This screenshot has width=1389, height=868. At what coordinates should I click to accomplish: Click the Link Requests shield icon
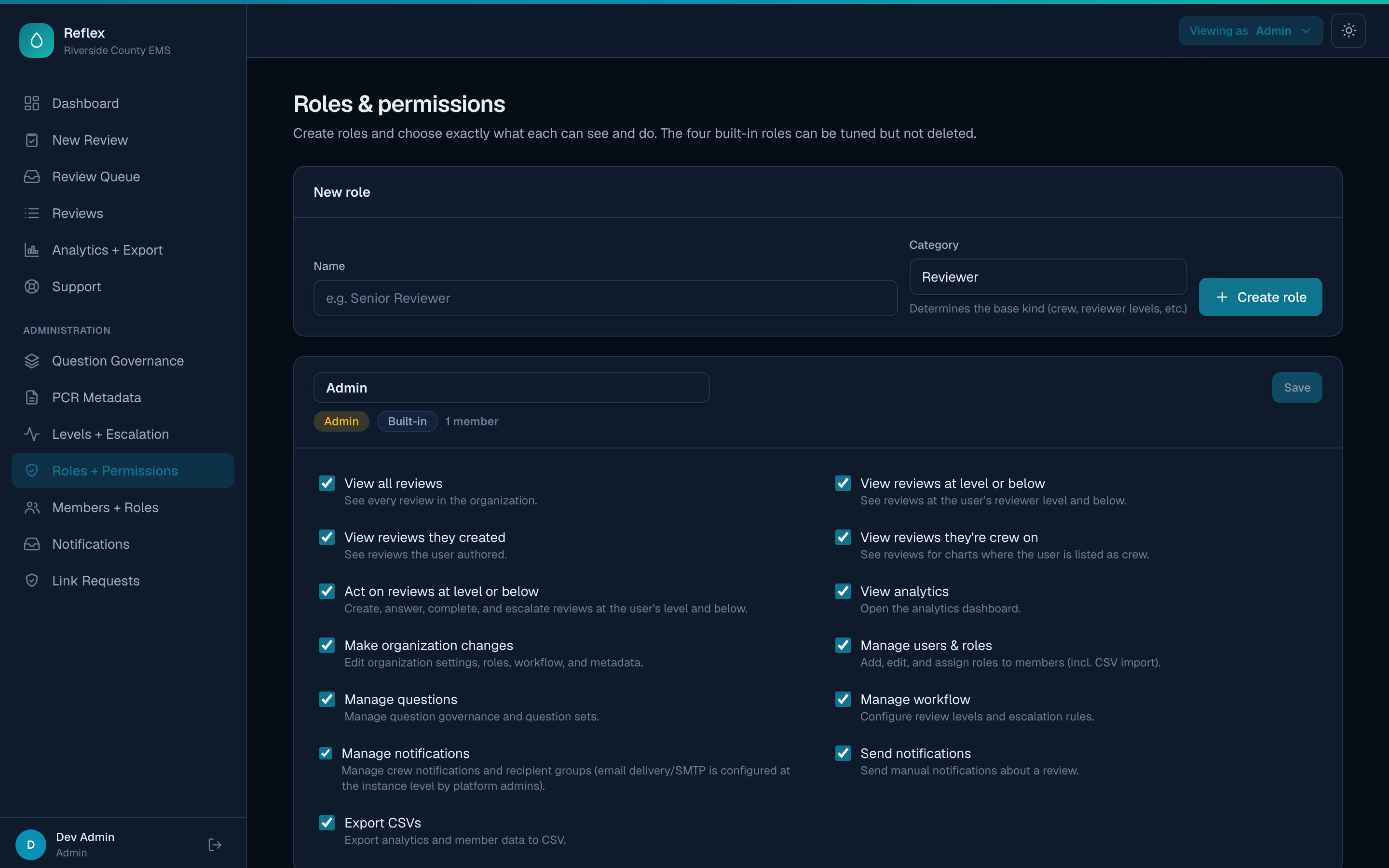[x=31, y=581]
